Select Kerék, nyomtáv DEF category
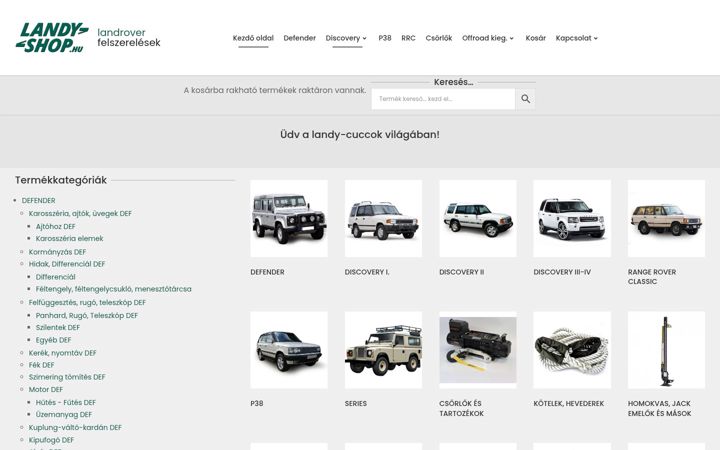This screenshot has height=450, width=720. 62,353
